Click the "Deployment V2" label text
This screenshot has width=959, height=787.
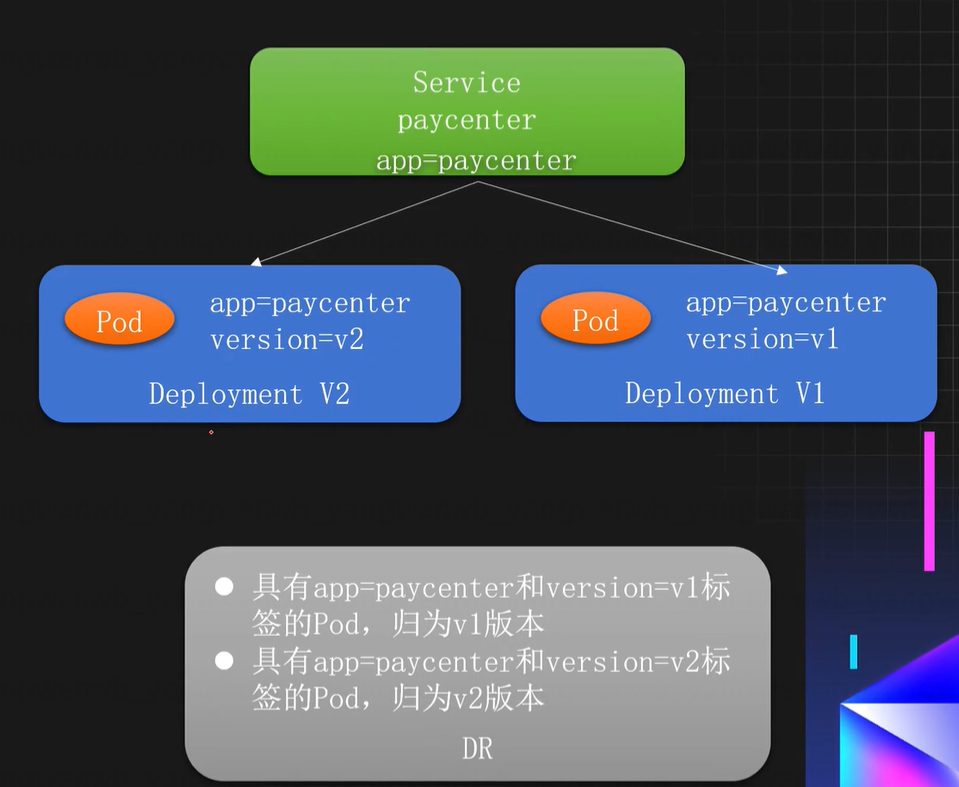click(x=248, y=394)
